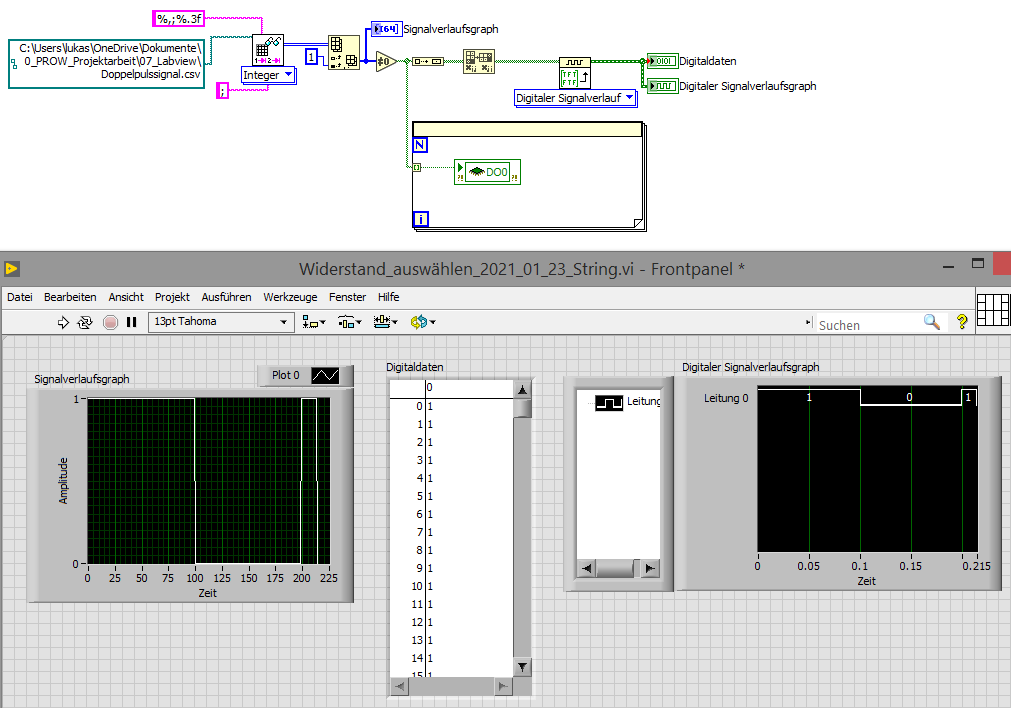Expand the Integer type selector
The width and height of the screenshot is (1011, 708).
coord(269,75)
